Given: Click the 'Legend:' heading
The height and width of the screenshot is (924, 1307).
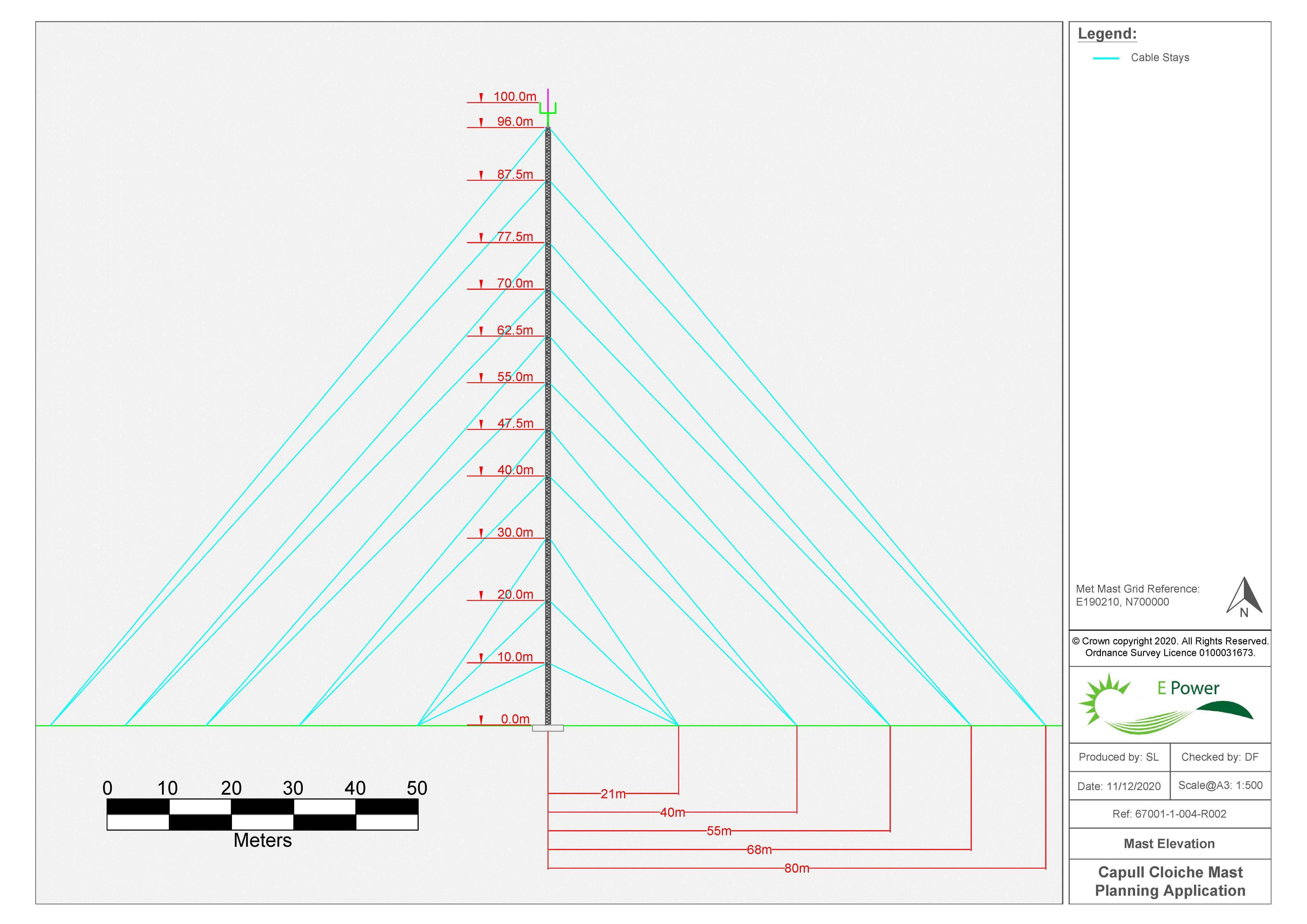Looking at the screenshot, I should (1107, 34).
